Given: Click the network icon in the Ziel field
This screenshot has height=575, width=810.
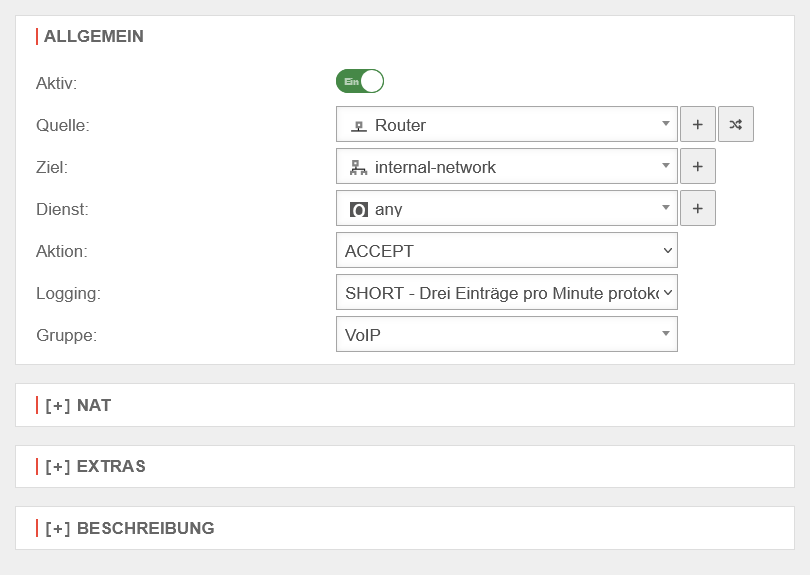Looking at the screenshot, I should 359,168.
